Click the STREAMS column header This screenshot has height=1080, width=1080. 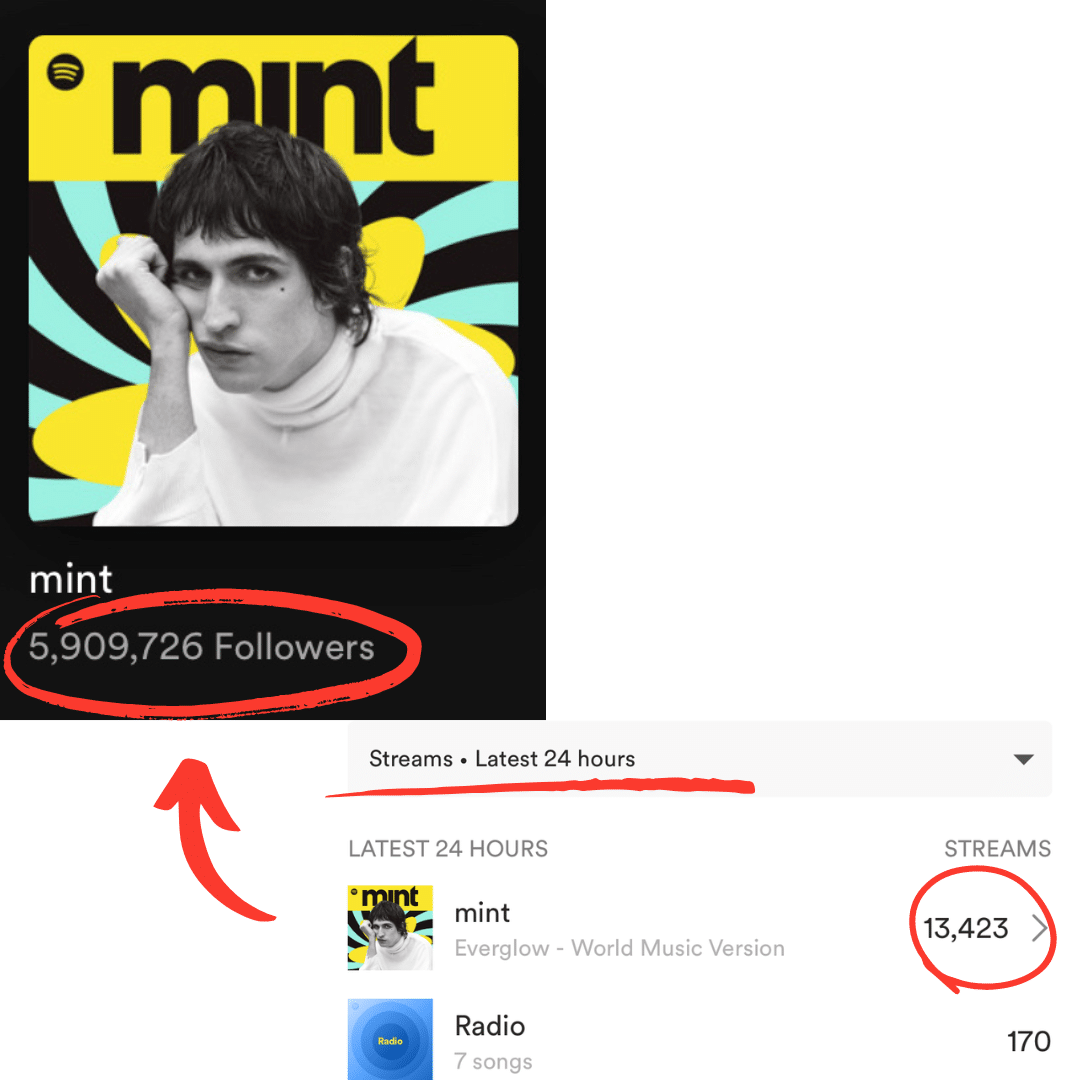(997, 849)
